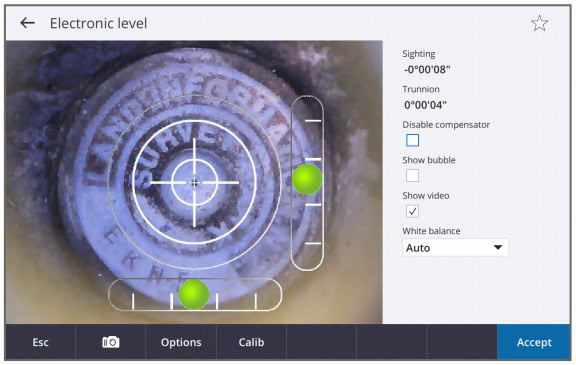576x365 pixels.
Task: Click the Trunnion label
Action: tap(421, 89)
